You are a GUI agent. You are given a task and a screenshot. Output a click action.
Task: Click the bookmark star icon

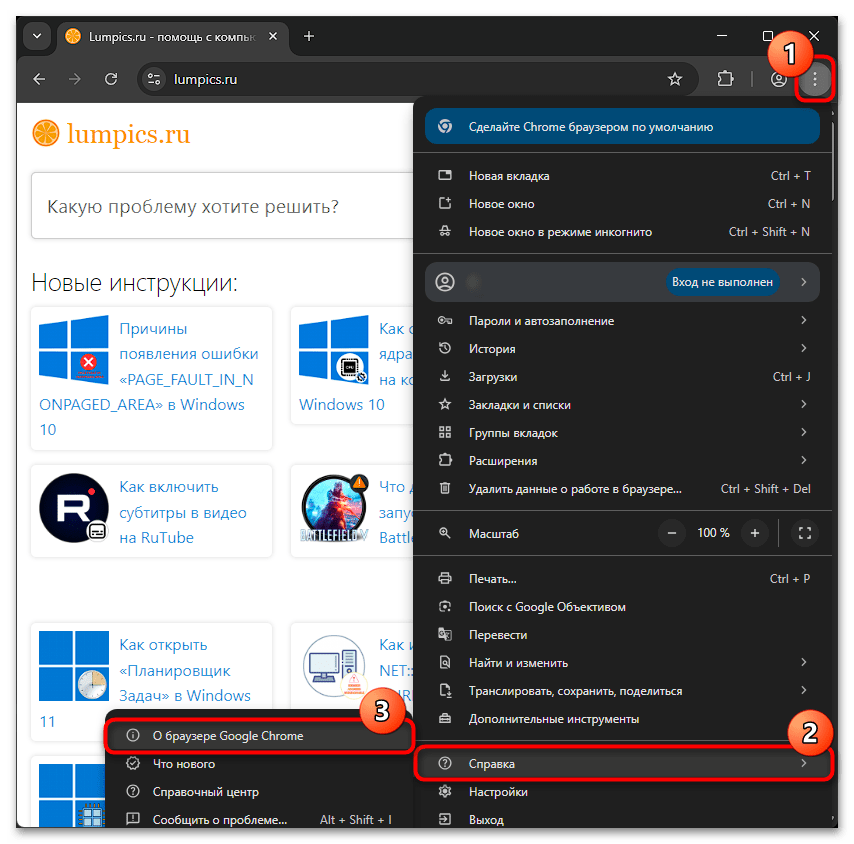click(675, 79)
